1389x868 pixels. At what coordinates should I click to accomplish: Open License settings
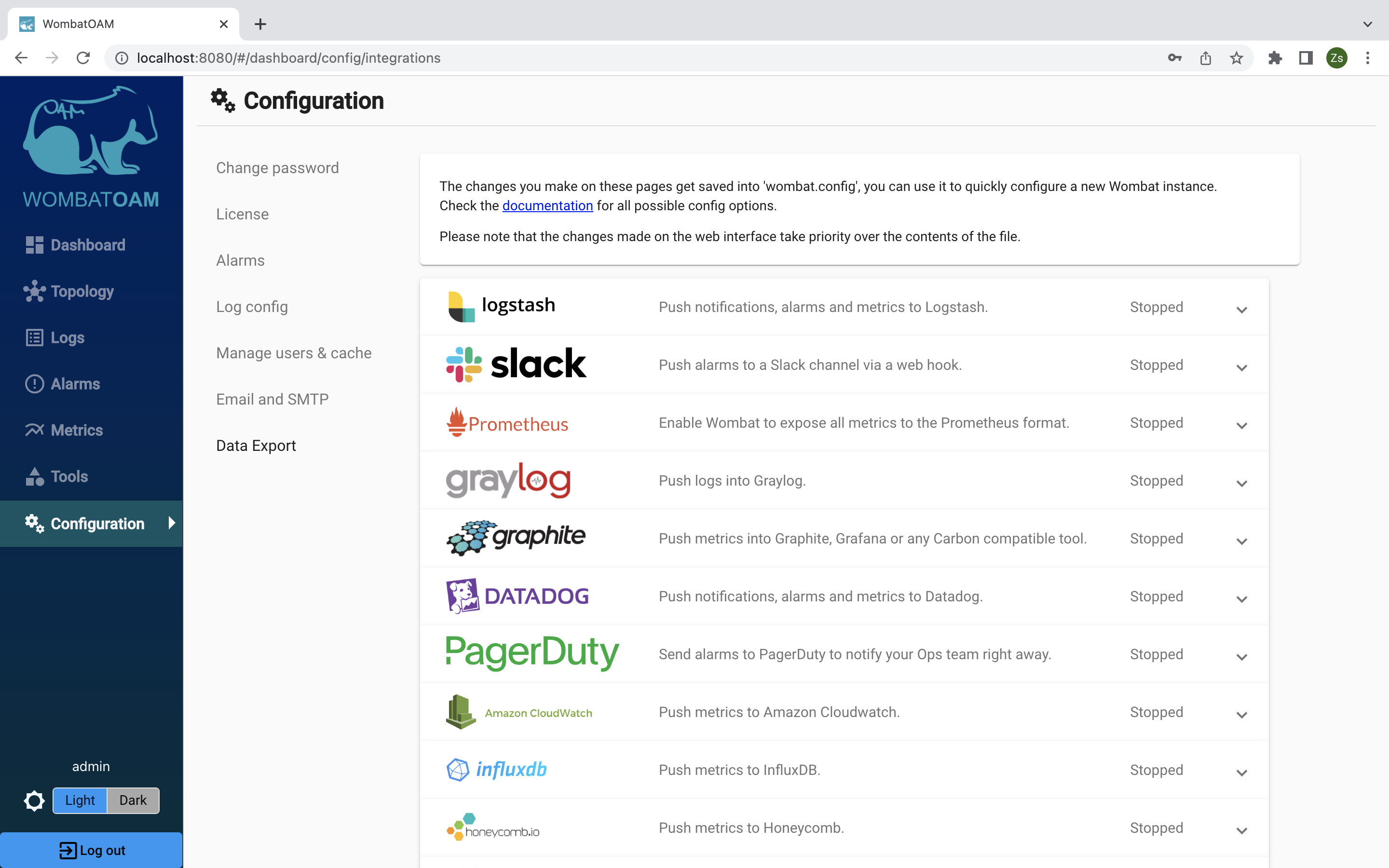click(242, 214)
